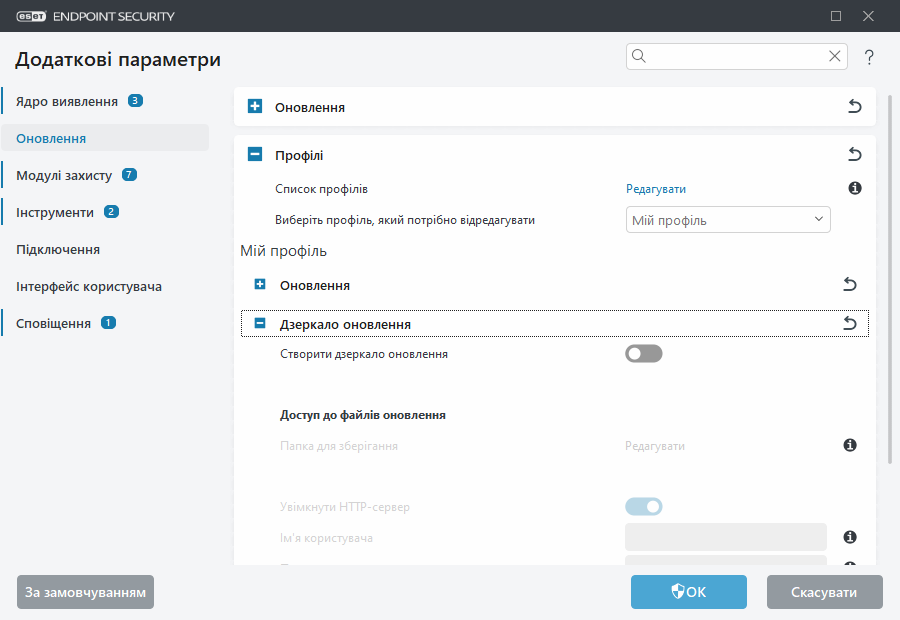Click the badge 1 next to Сповіщення
The image size is (900, 620).
tap(108, 323)
